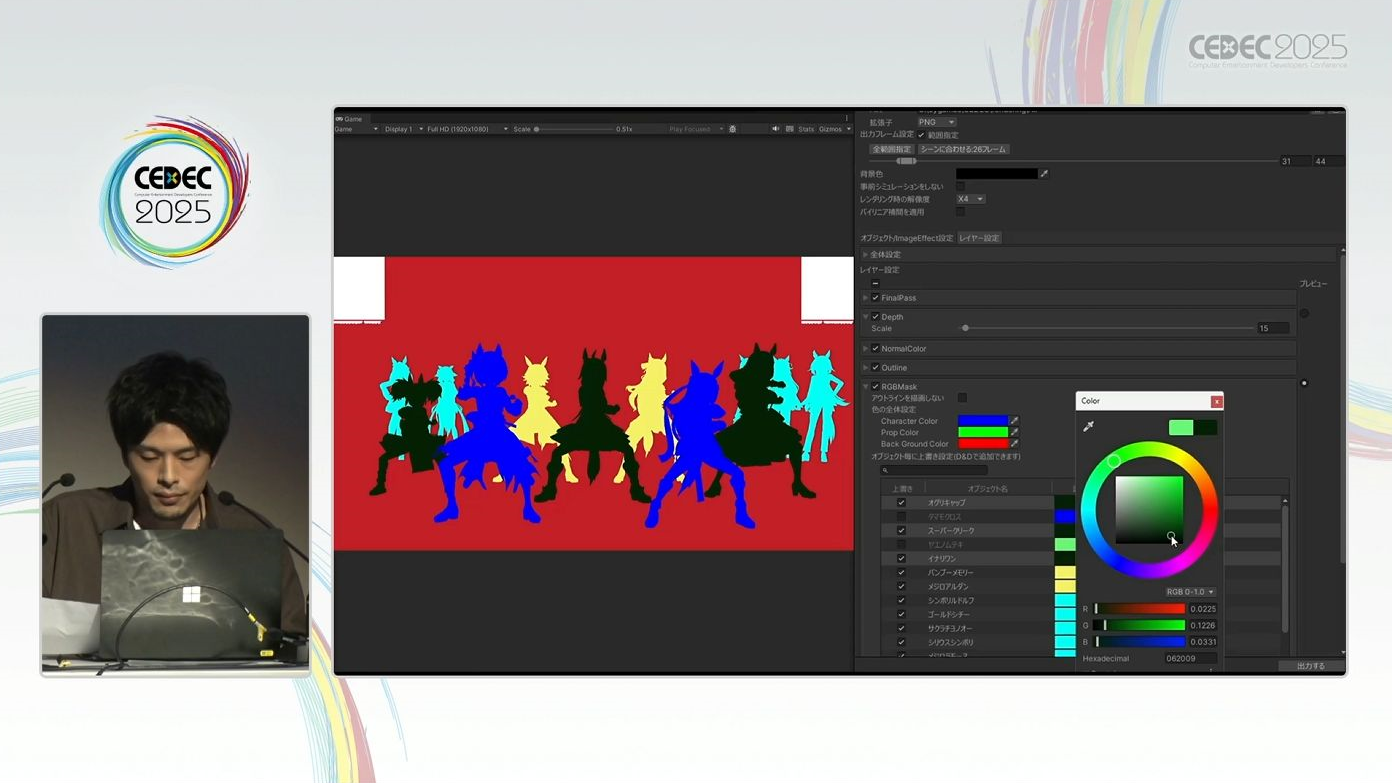Click the 全範囲指定 button
The width and height of the screenshot is (1392, 783).
click(892, 149)
